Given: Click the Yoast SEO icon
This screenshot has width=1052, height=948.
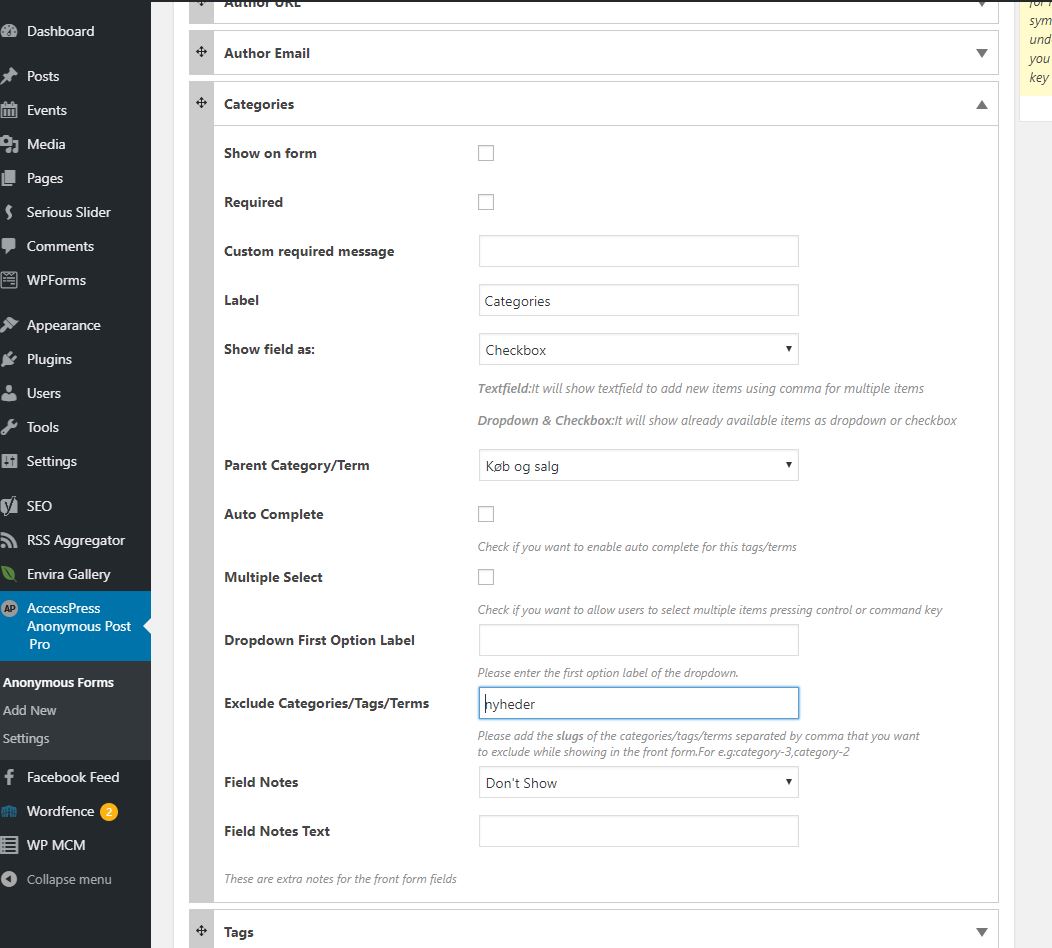Looking at the screenshot, I should click(x=9, y=506).
